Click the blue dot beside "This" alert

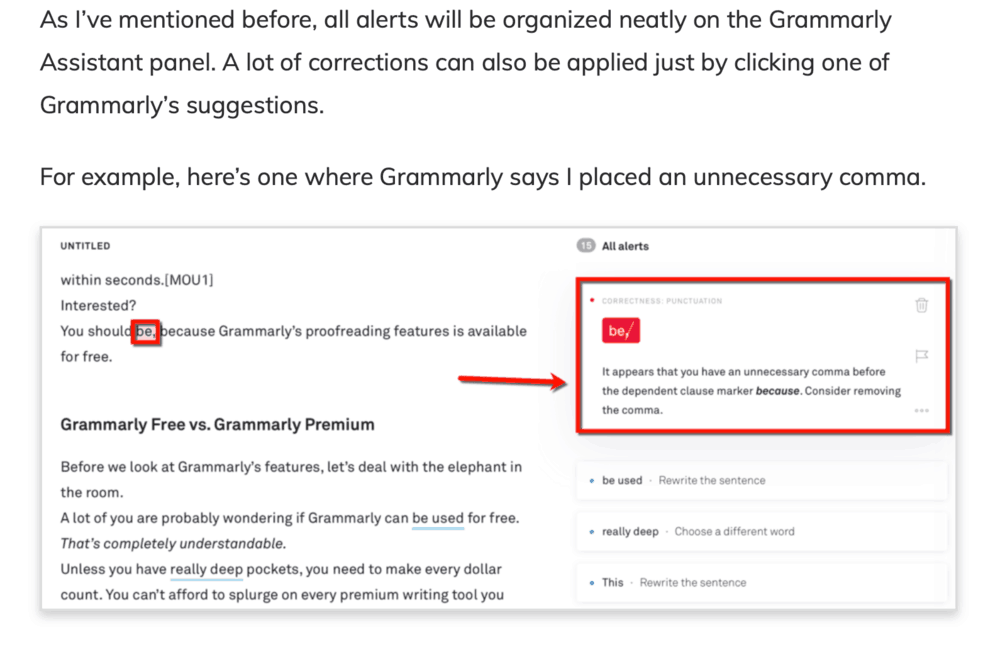click(x=592, y=583)
